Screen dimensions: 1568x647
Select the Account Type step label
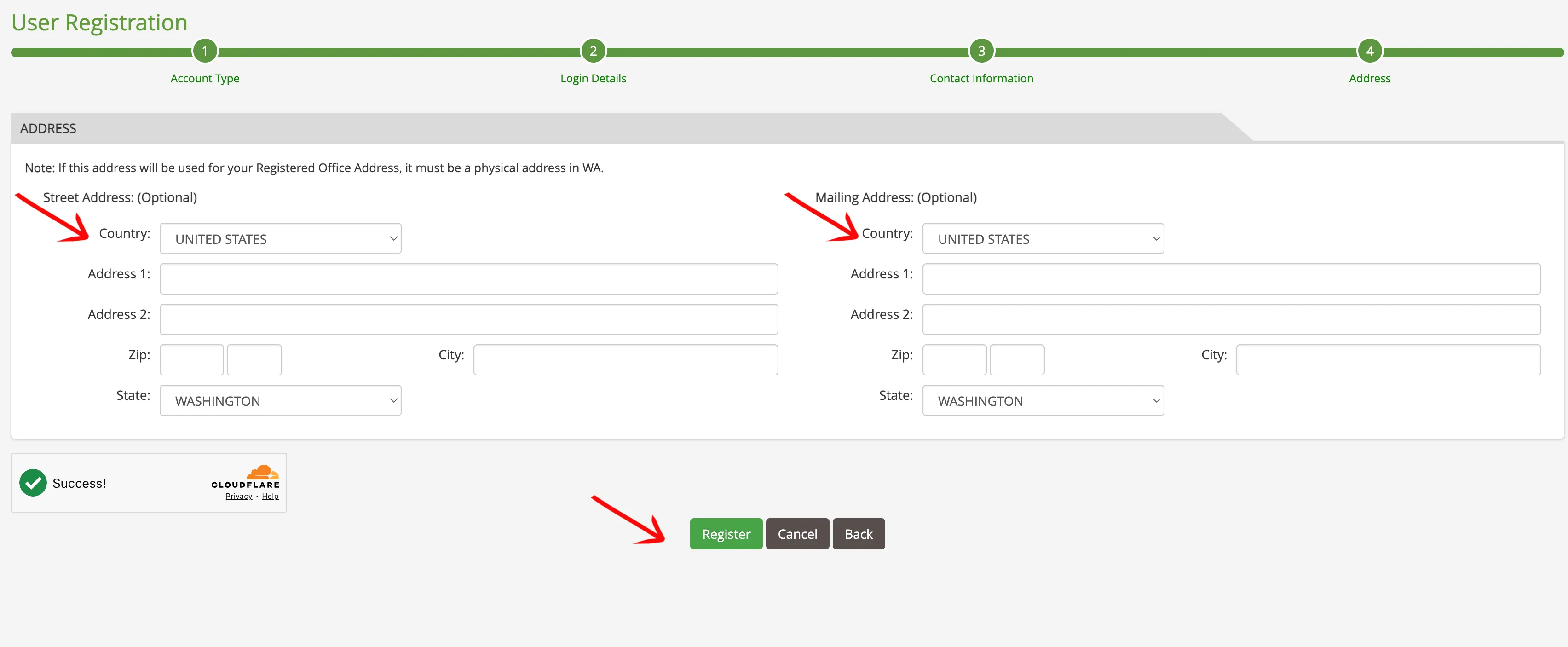pos(205,79)
